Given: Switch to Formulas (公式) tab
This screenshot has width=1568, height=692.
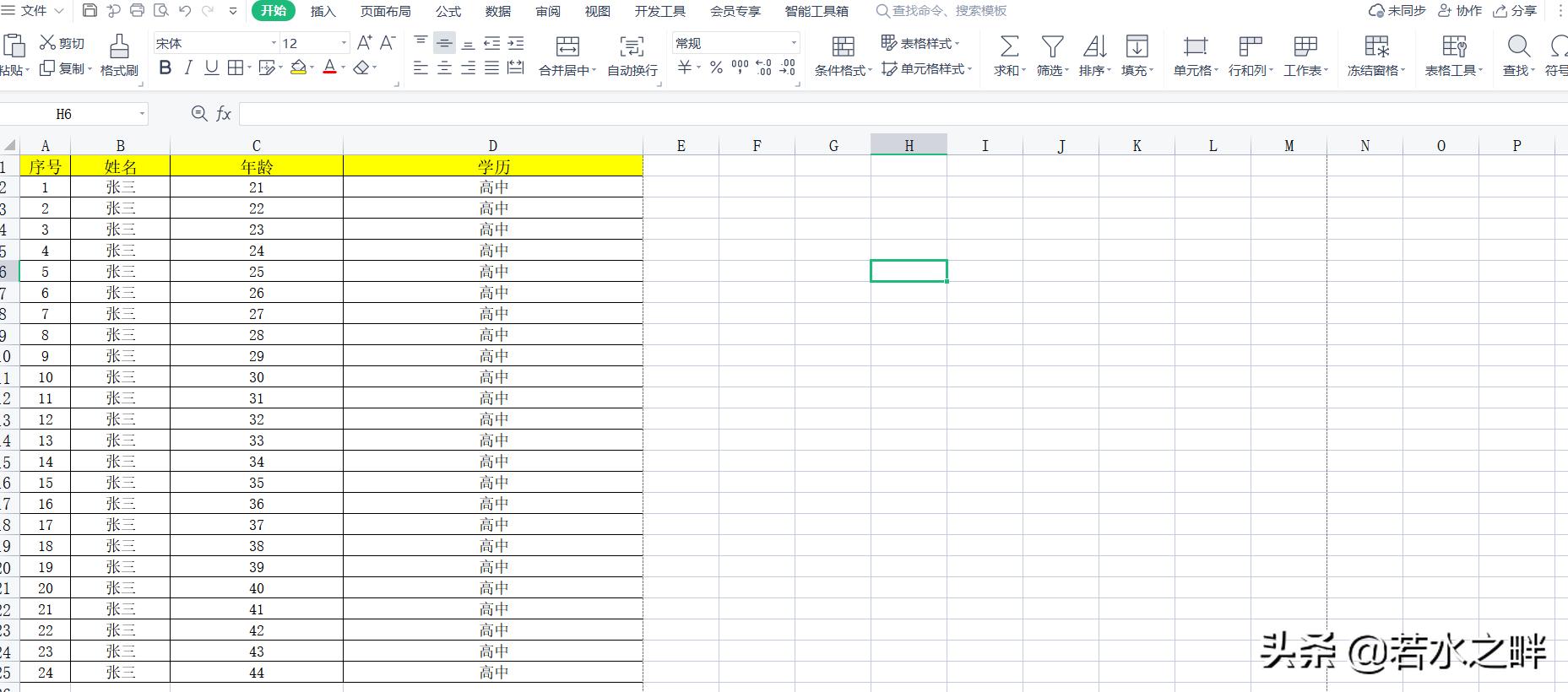Looking at the screenshot, I should tap(448, 11).
